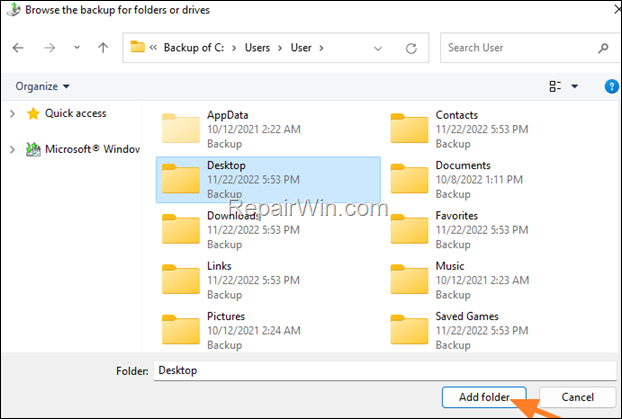Click the 'Documents' folder name
The height and width of the screenshot is (419, 622).
click(463, 165)
